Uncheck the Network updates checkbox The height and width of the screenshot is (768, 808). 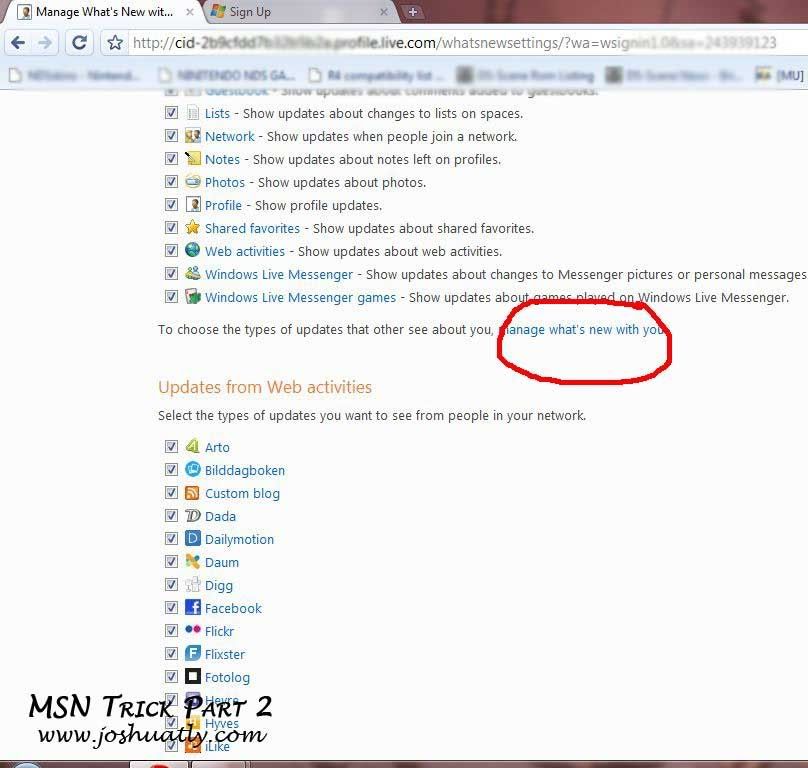click(171, 136)
